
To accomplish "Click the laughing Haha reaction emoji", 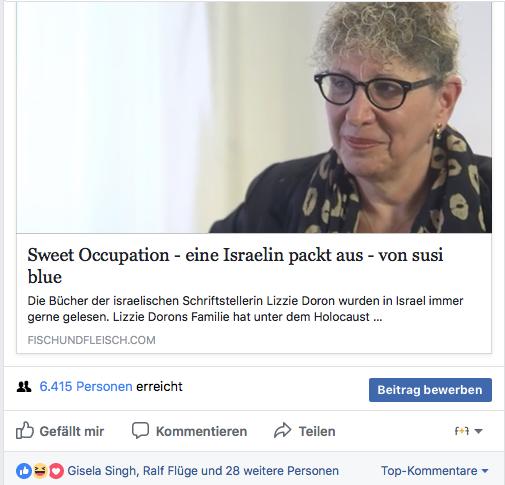I will [40, 471].
